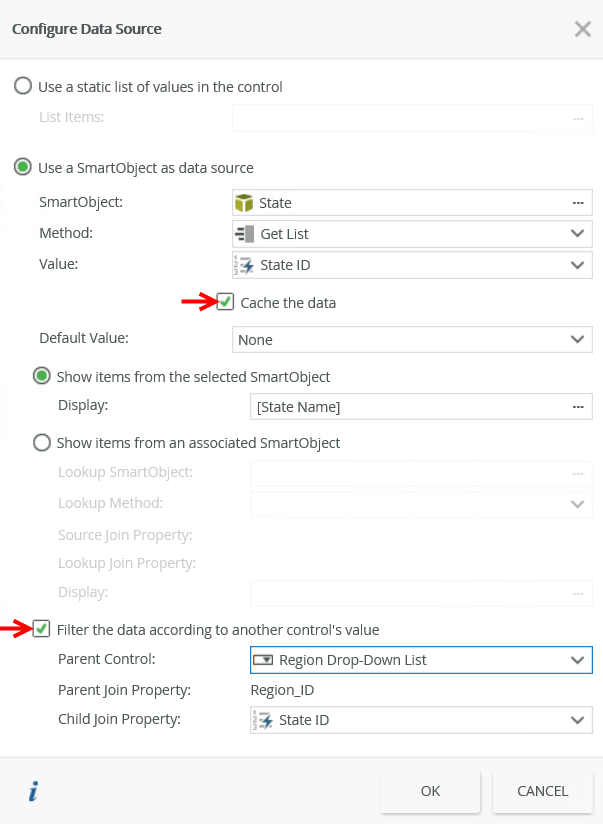The width and height of the screenshot is (603, 824).
Task: Expand the Method dropdown
Action: (x=577, y=234)
